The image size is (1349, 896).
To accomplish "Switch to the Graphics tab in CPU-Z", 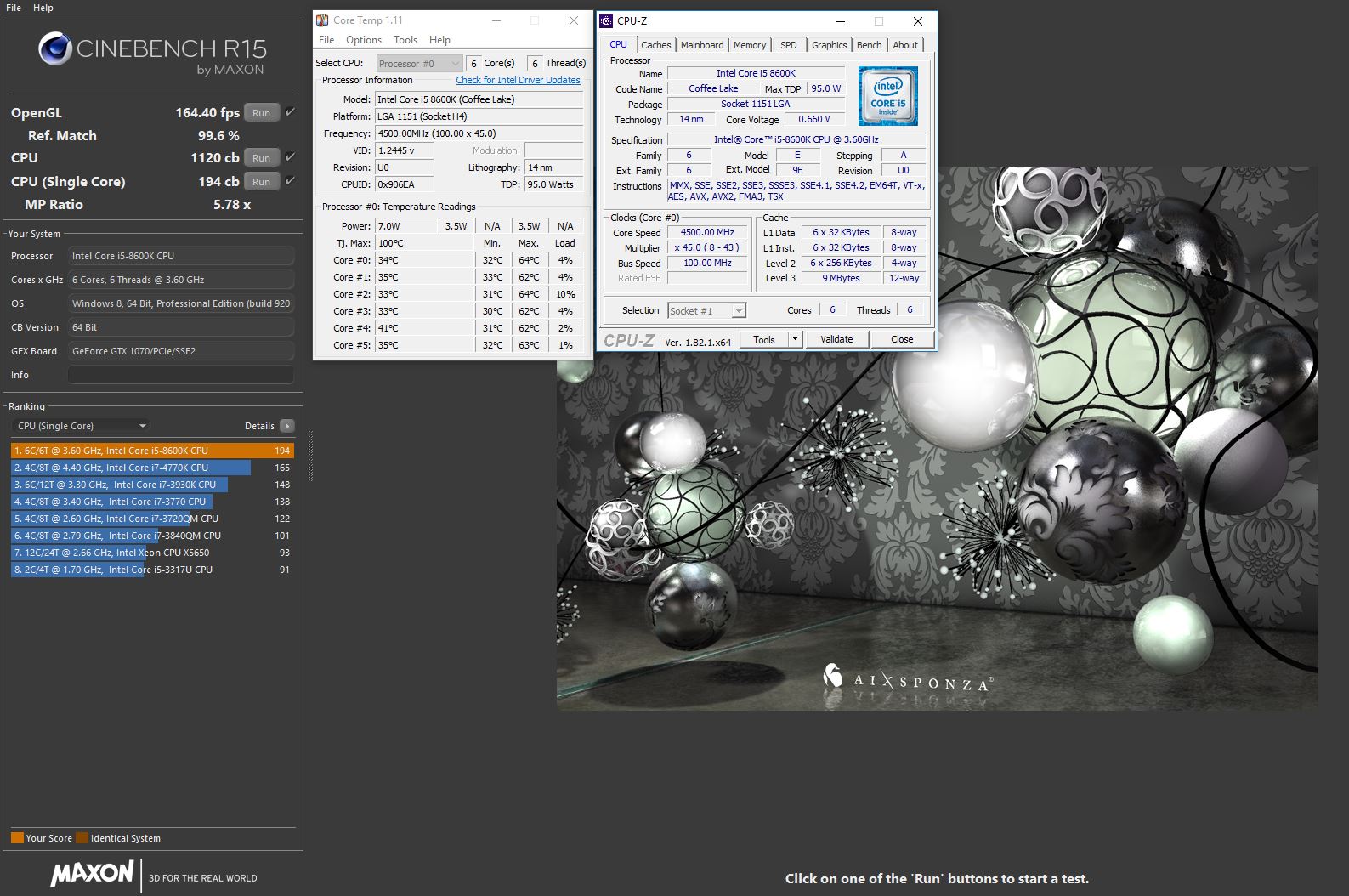I will pos(829,45).
